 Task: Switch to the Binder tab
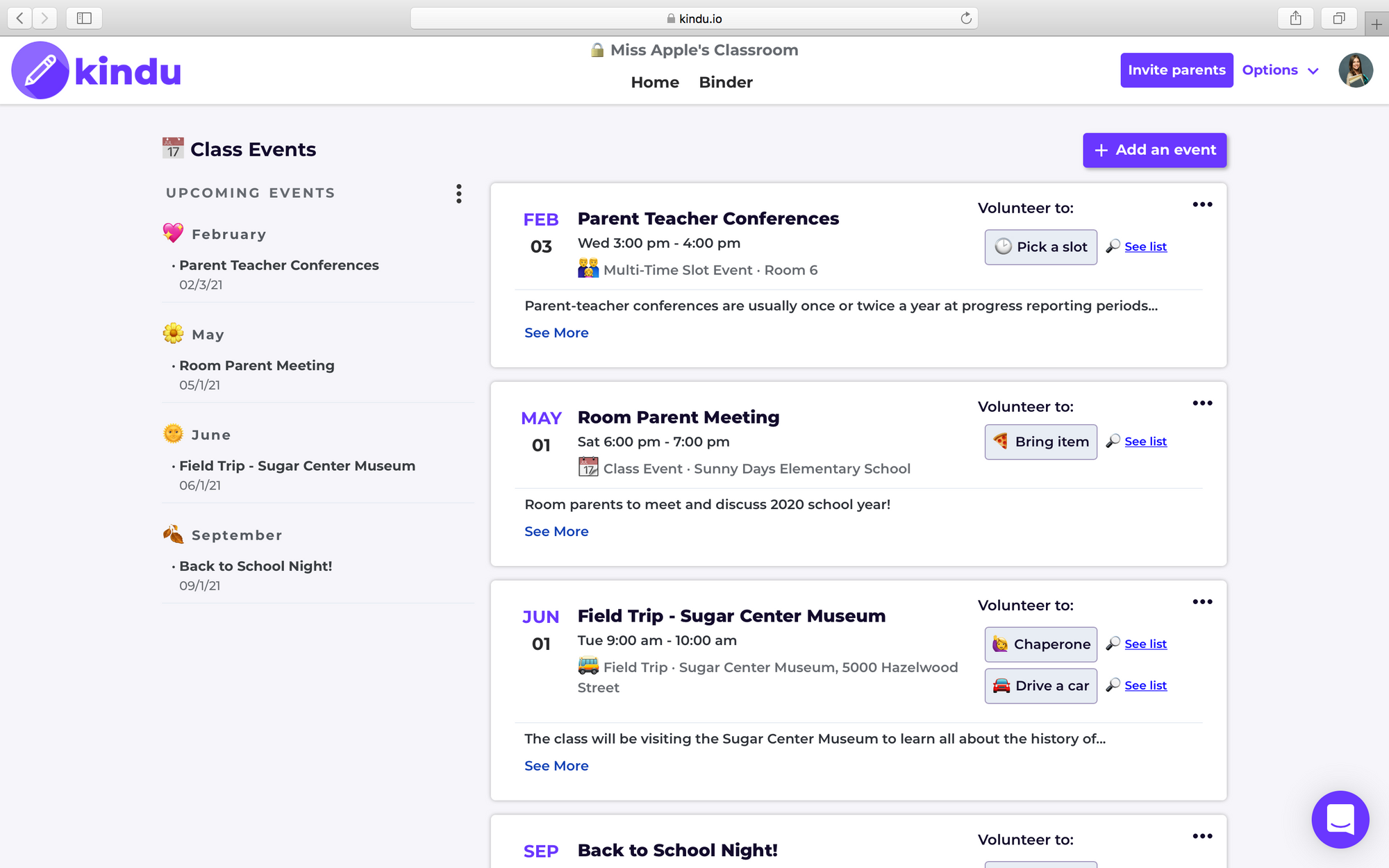[725, 83]
